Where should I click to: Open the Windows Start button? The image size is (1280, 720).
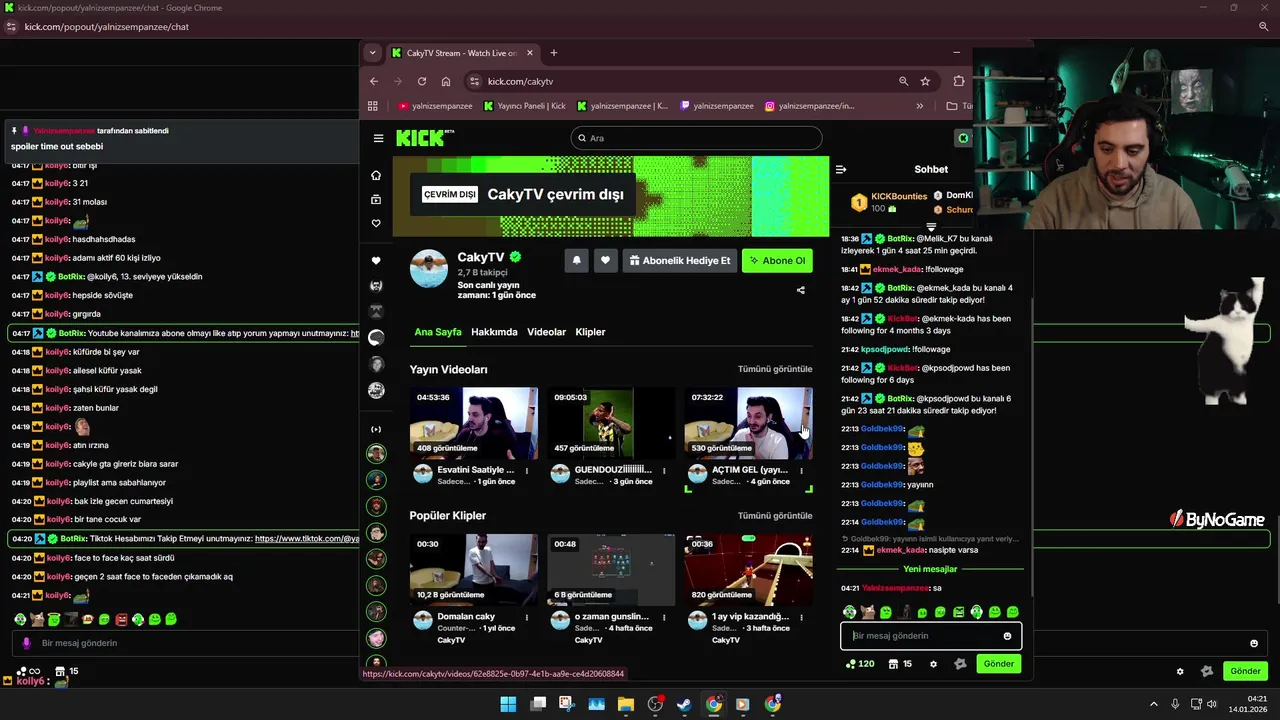pyautogui.click(x=508, y=704)
